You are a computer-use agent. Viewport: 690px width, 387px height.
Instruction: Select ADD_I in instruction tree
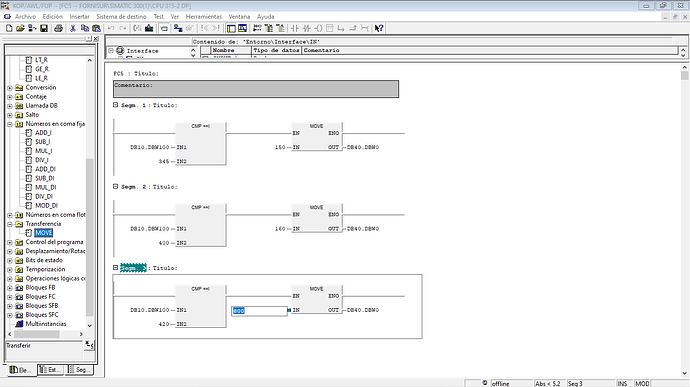tap(43, 133)
